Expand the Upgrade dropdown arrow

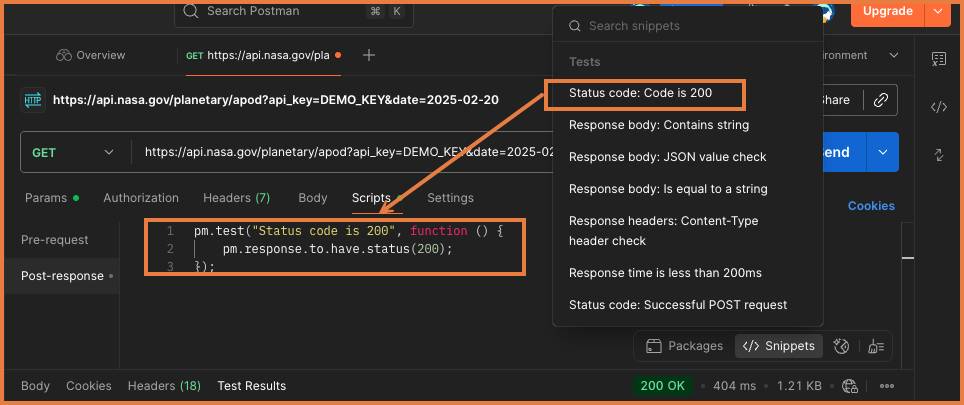point(938,11)
